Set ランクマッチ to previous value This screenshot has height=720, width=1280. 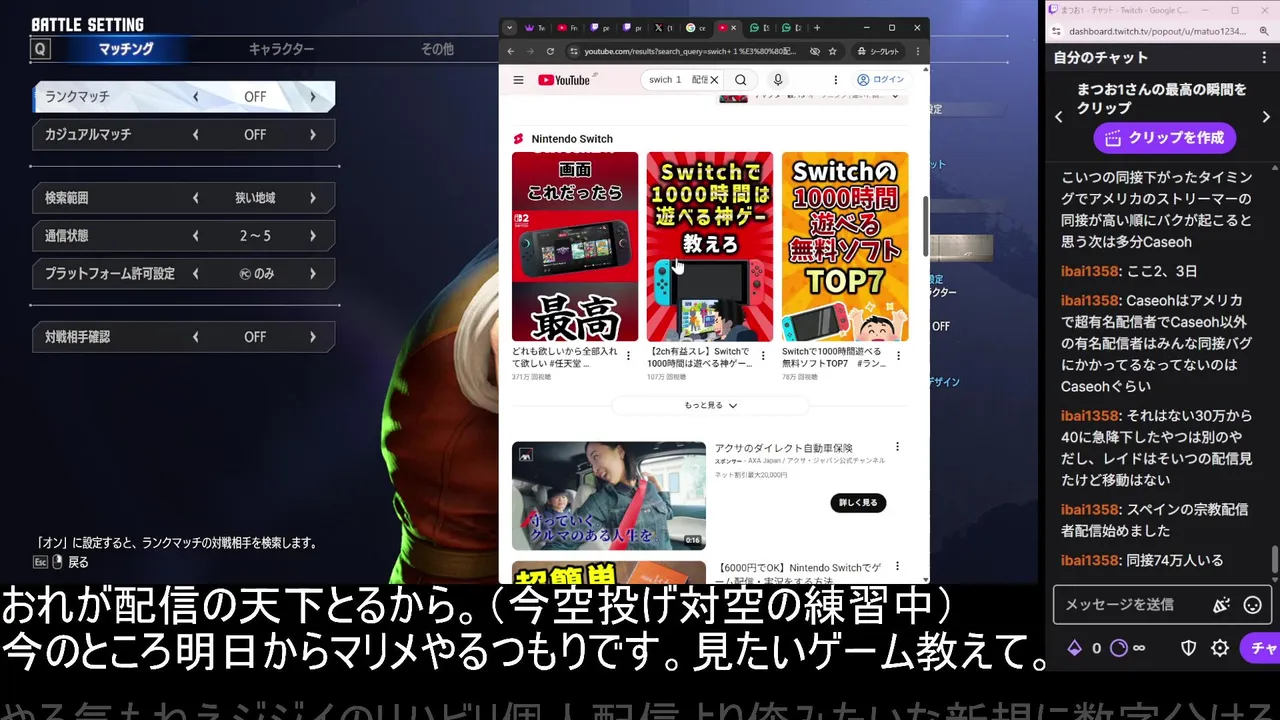point(196,97)
